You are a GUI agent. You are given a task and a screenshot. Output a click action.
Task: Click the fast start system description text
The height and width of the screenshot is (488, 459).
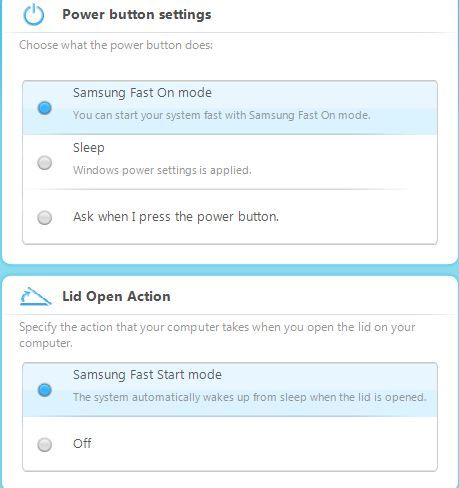[x=222, y=115]
